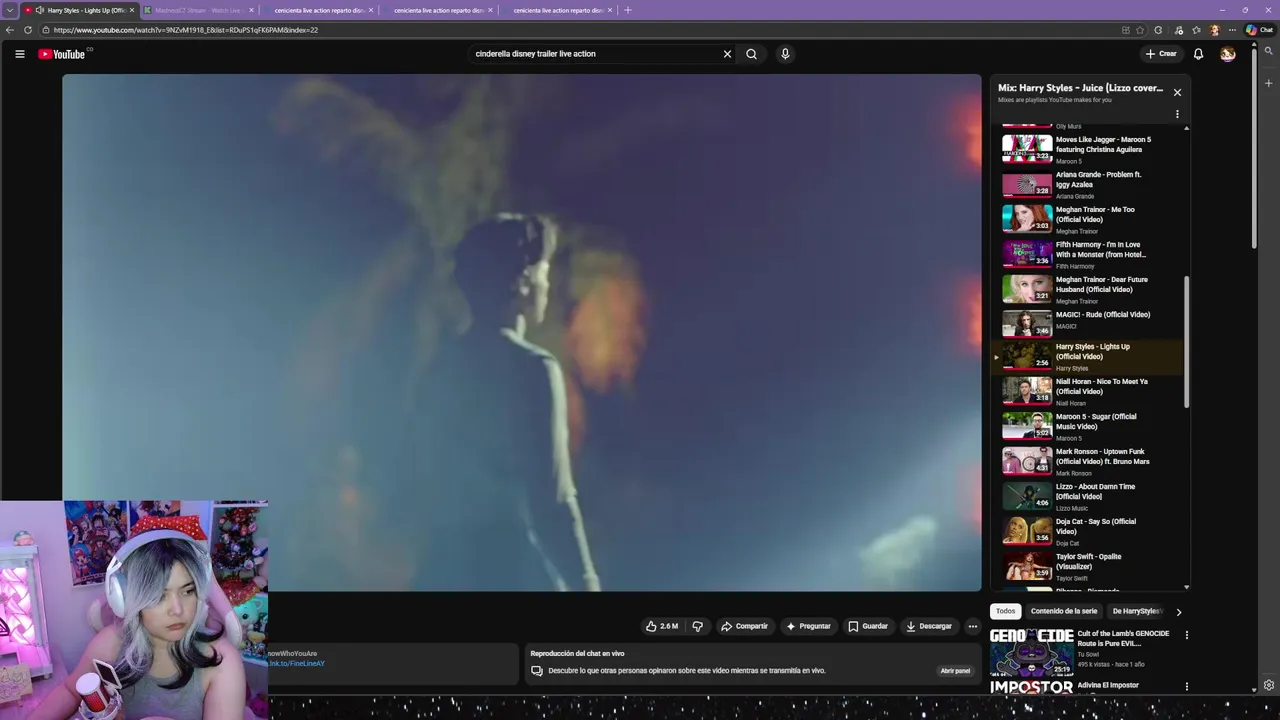Dislike the video
This screenshot has height=720, width=1280.
698,626
